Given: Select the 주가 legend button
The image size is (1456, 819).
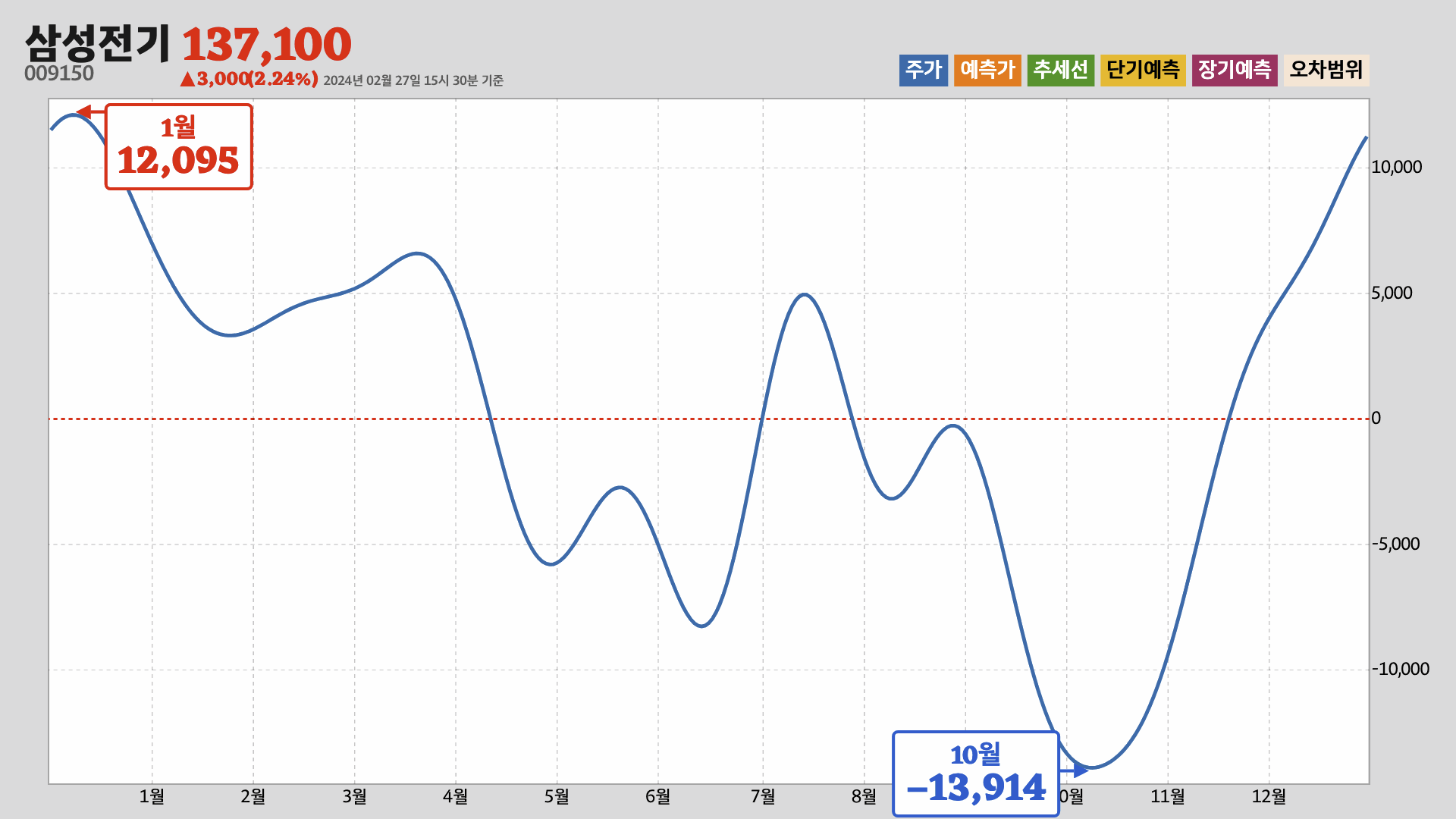Looking at the screenshot, I should [x=924, y=70].
